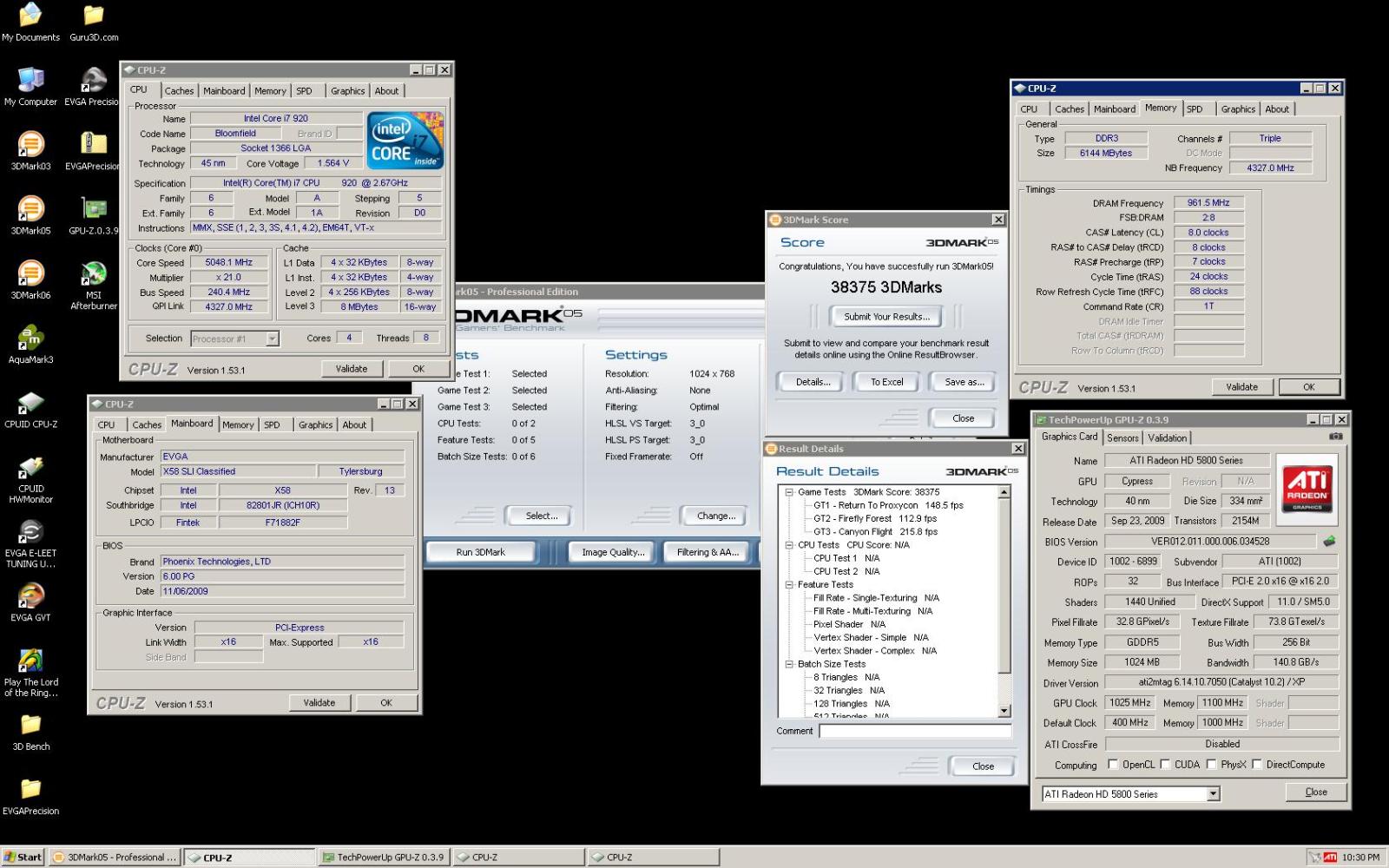Click Close button in GPU-Z window
This screenshot has width=1389, height=868.
click(1315, 792)
